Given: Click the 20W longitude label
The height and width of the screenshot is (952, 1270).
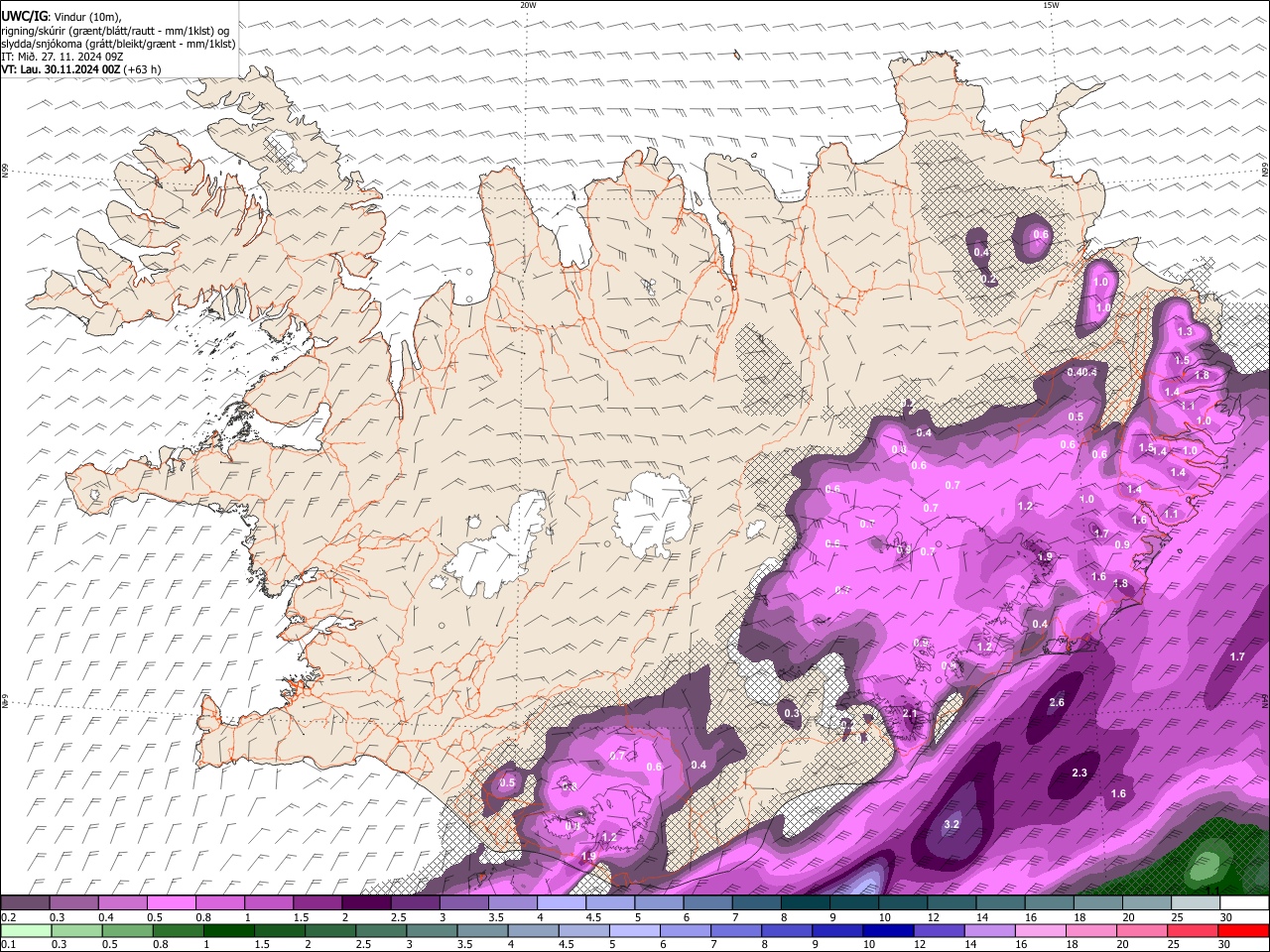Looking at the screenshot, I should pos(528,5).
